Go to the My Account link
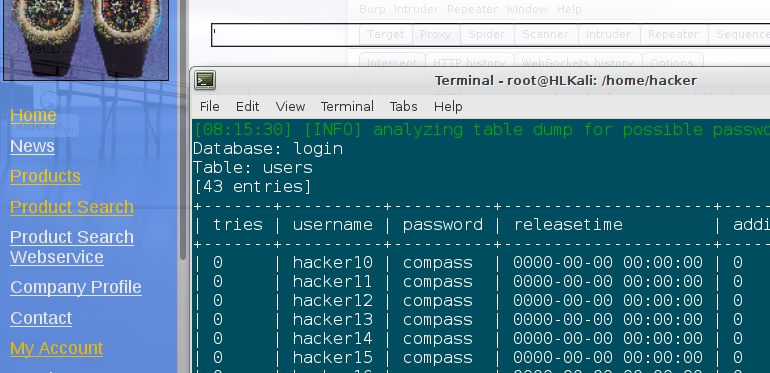This screenshot has width=770, height=373. point(56,348)
